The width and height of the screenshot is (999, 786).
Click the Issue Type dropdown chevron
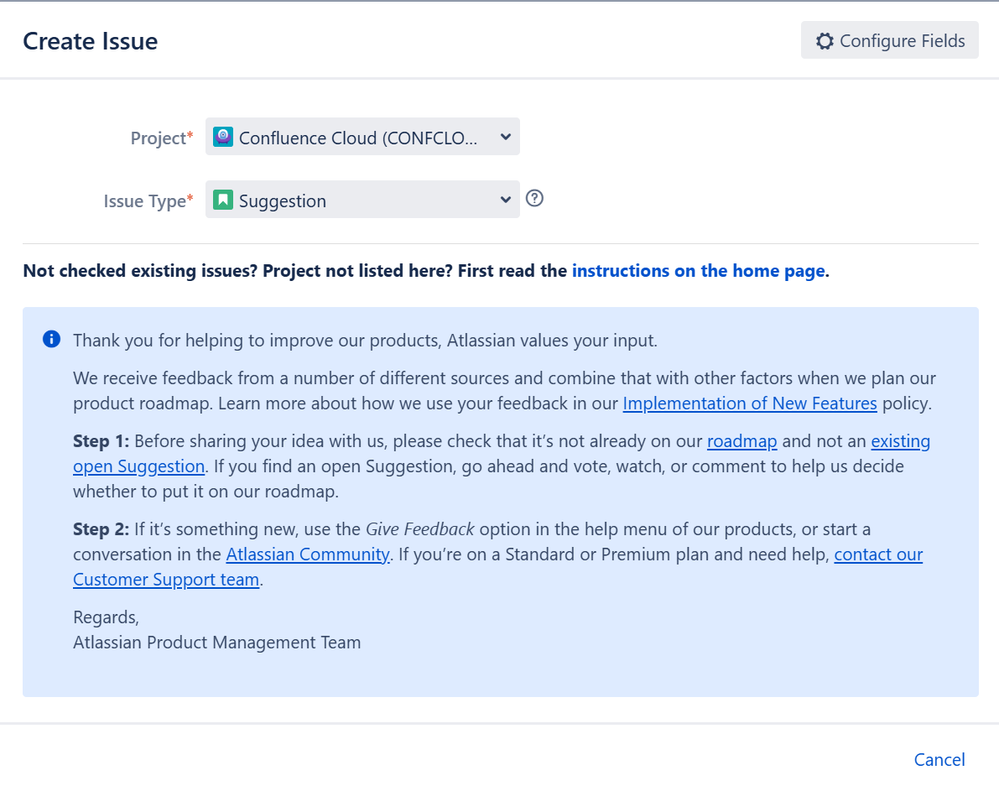coord(504,199)
